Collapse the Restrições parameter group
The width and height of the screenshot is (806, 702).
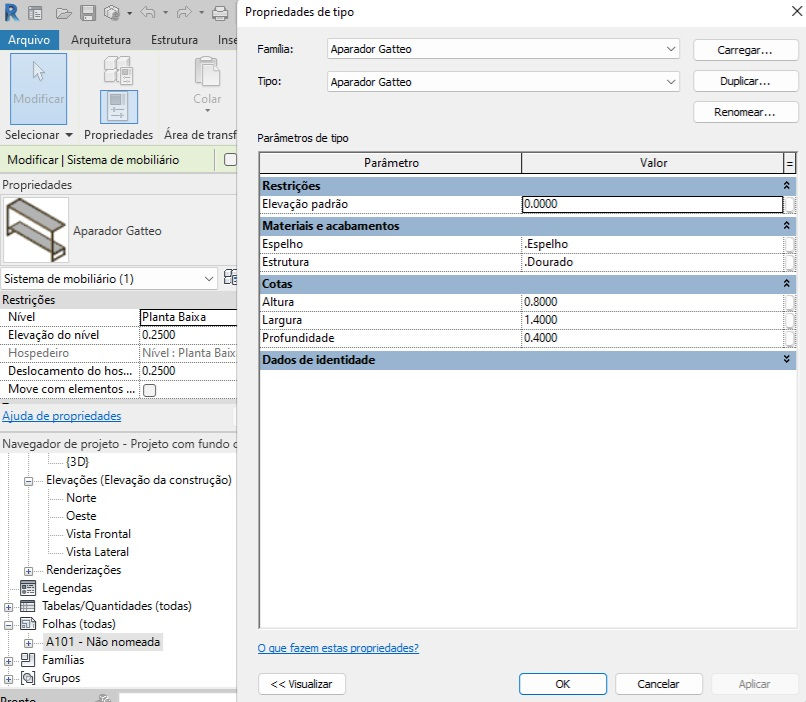coord(786,185)
